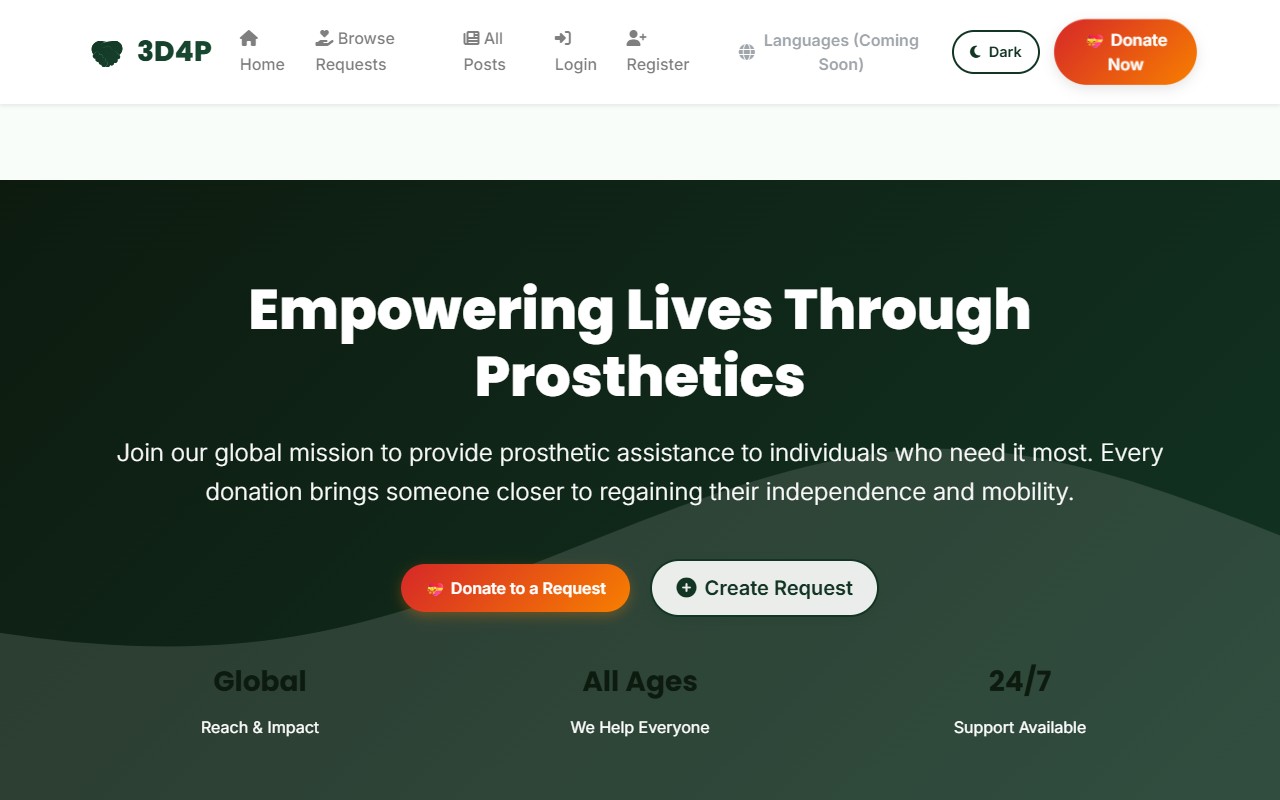The height and width of the screenshot is (800, 1280).
Task: Click the Login text link
Action: [576, 64]
